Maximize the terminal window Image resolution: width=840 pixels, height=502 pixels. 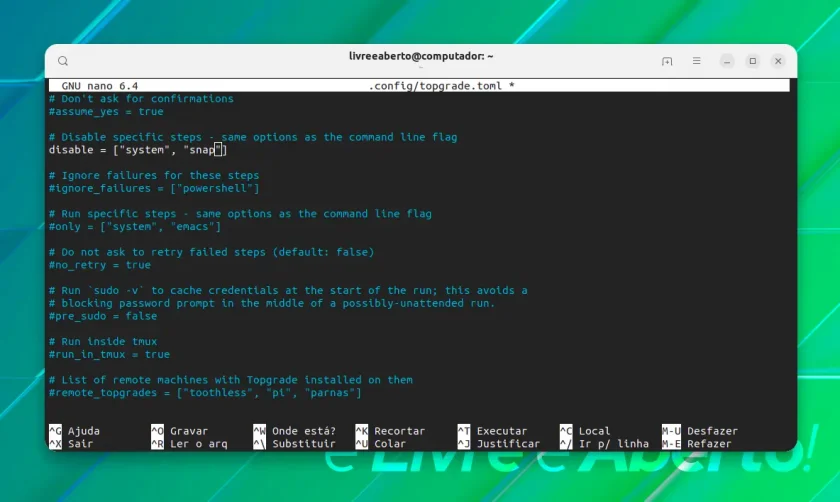point(753,61)
